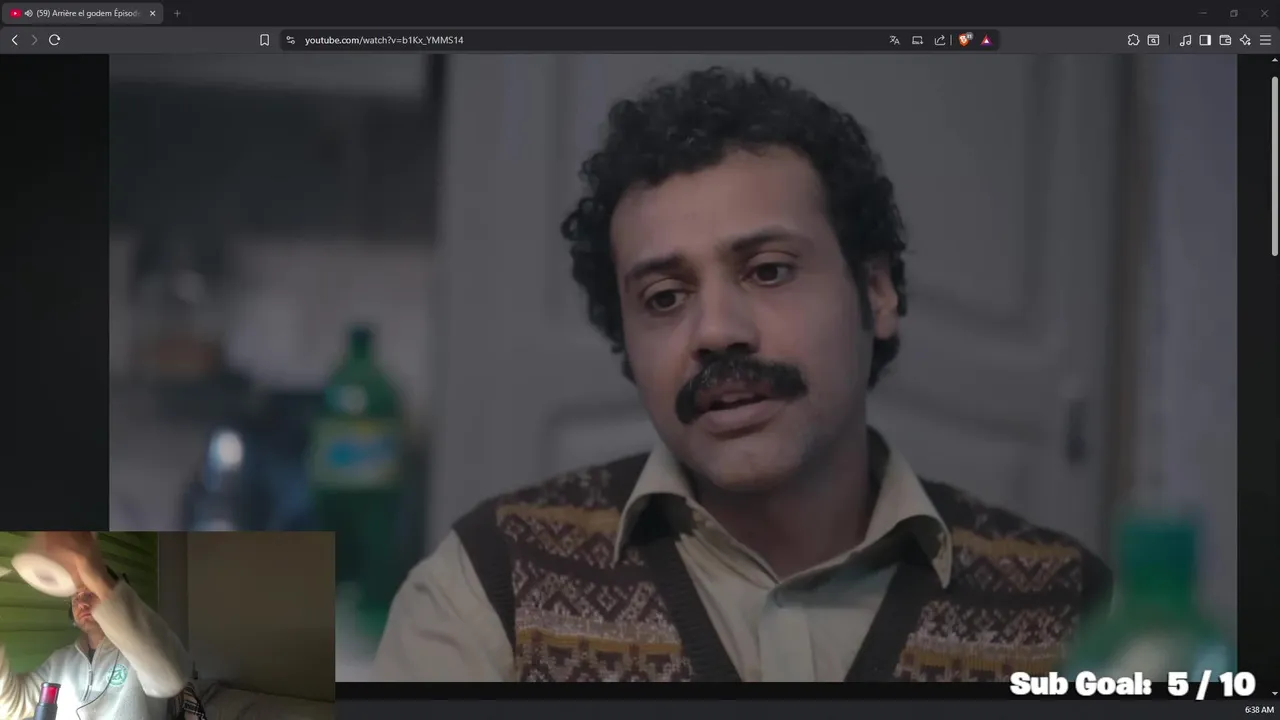
Task: Select the Arrière el godem YouTube tab
Action: (x=84, y=13)
